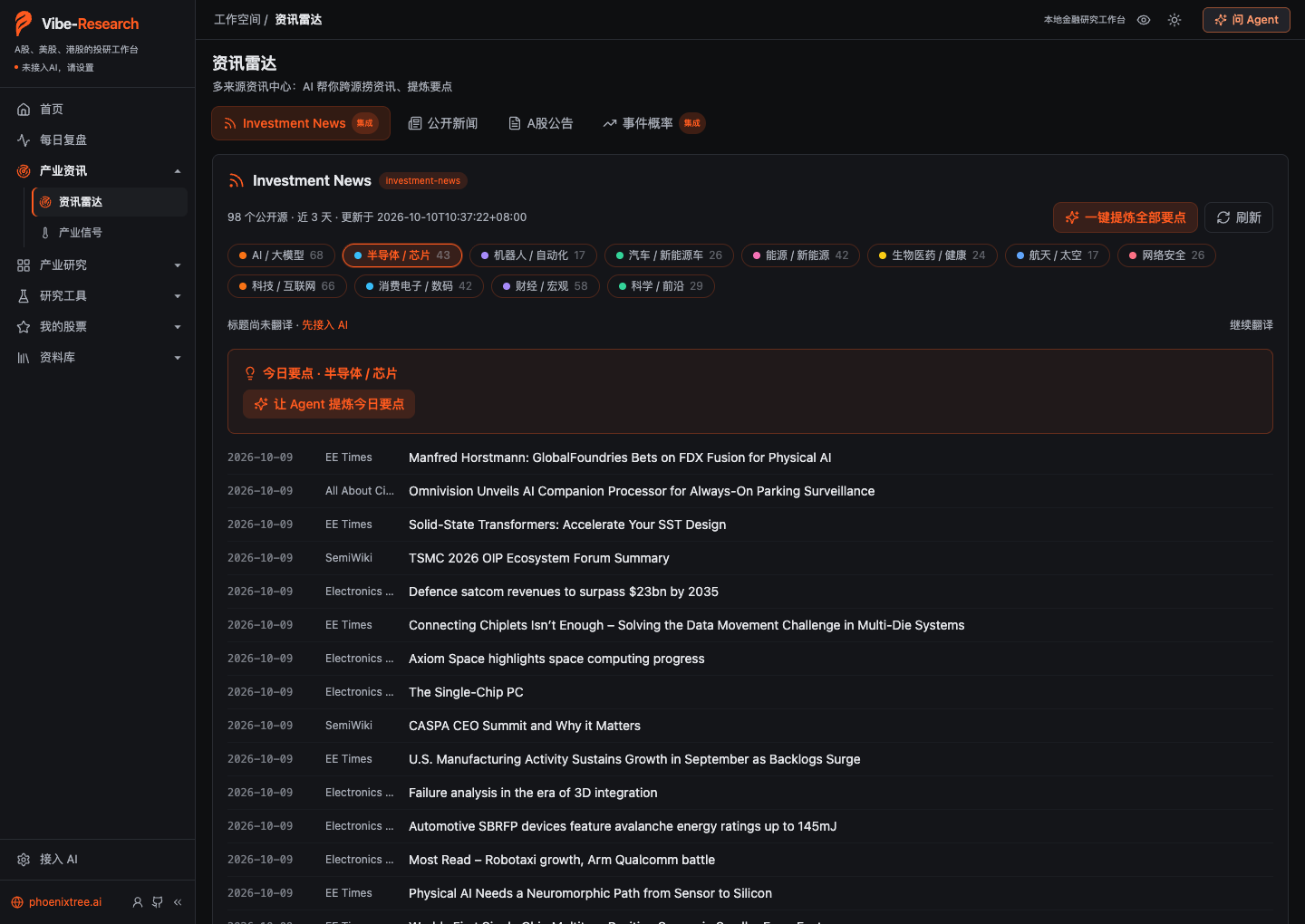Click the 资料库 library icon
The width and height of the screenshot is (1305, 924).
(24, 358)
